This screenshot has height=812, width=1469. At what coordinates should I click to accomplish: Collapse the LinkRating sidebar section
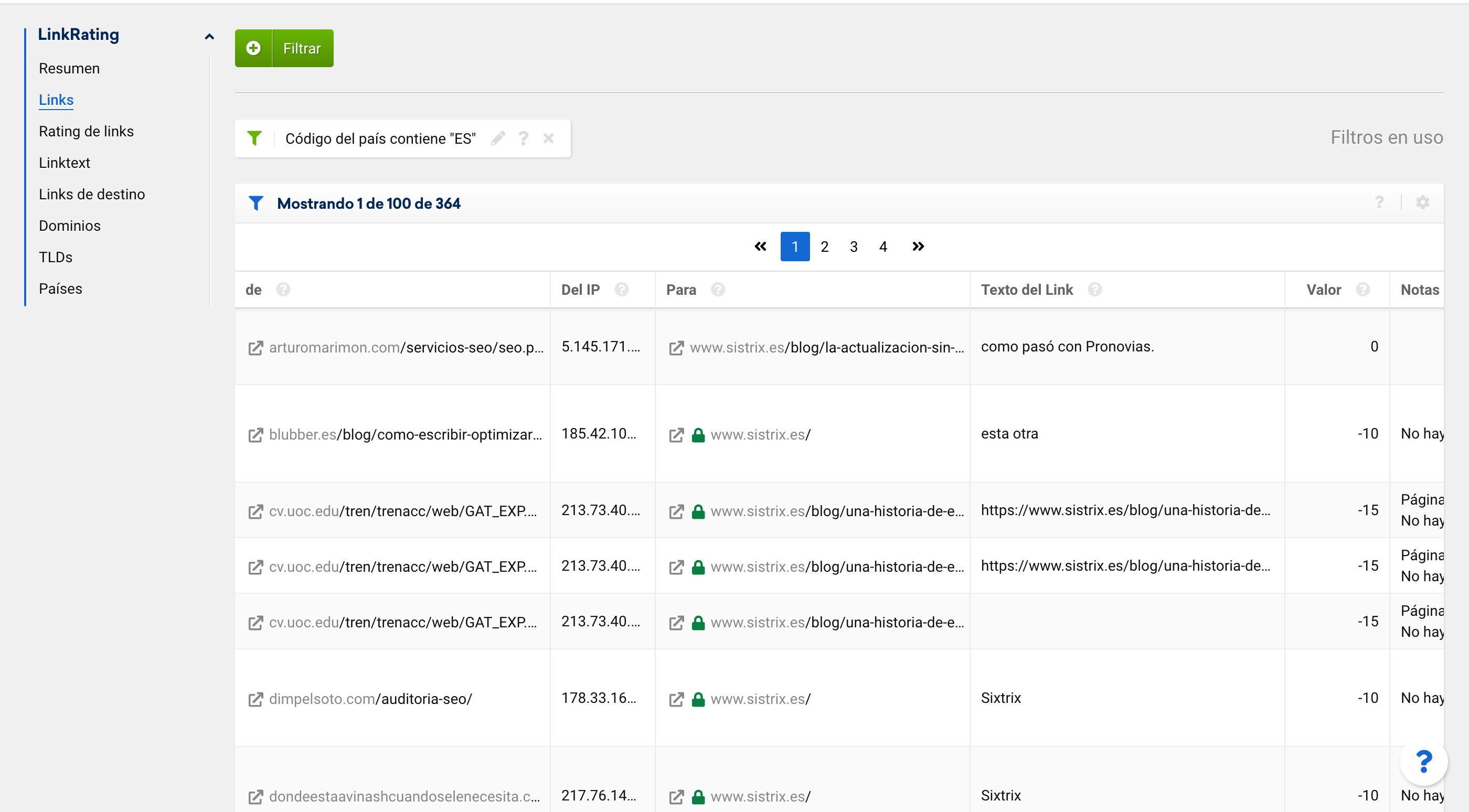[209, 37]
